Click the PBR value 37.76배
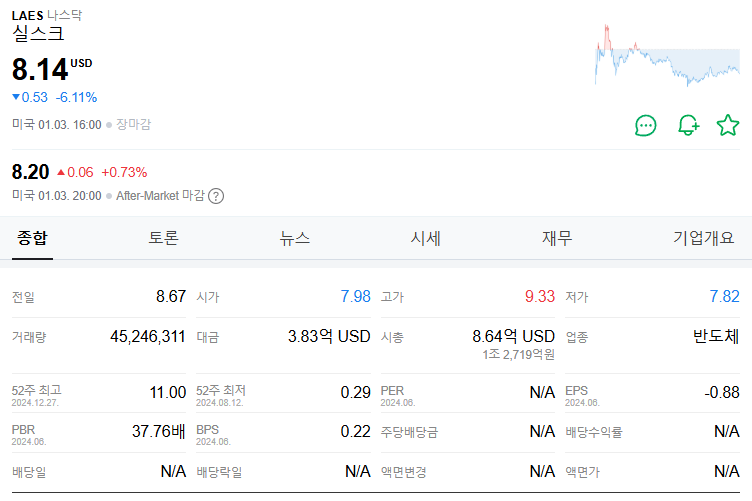The width and height of the screenshot is (752, 501). tap(159, 431)
